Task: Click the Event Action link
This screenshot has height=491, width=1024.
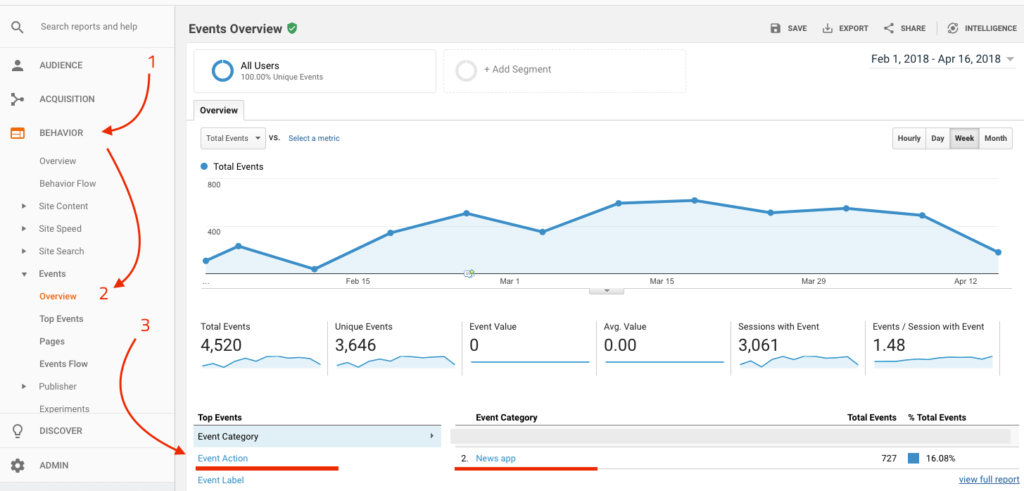Action: click(223, 458)
